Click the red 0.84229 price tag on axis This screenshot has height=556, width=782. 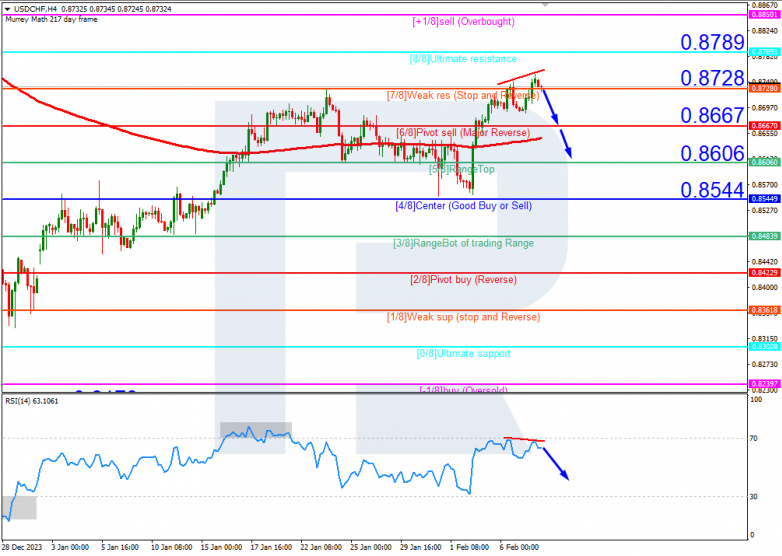(x=764, y=273)
